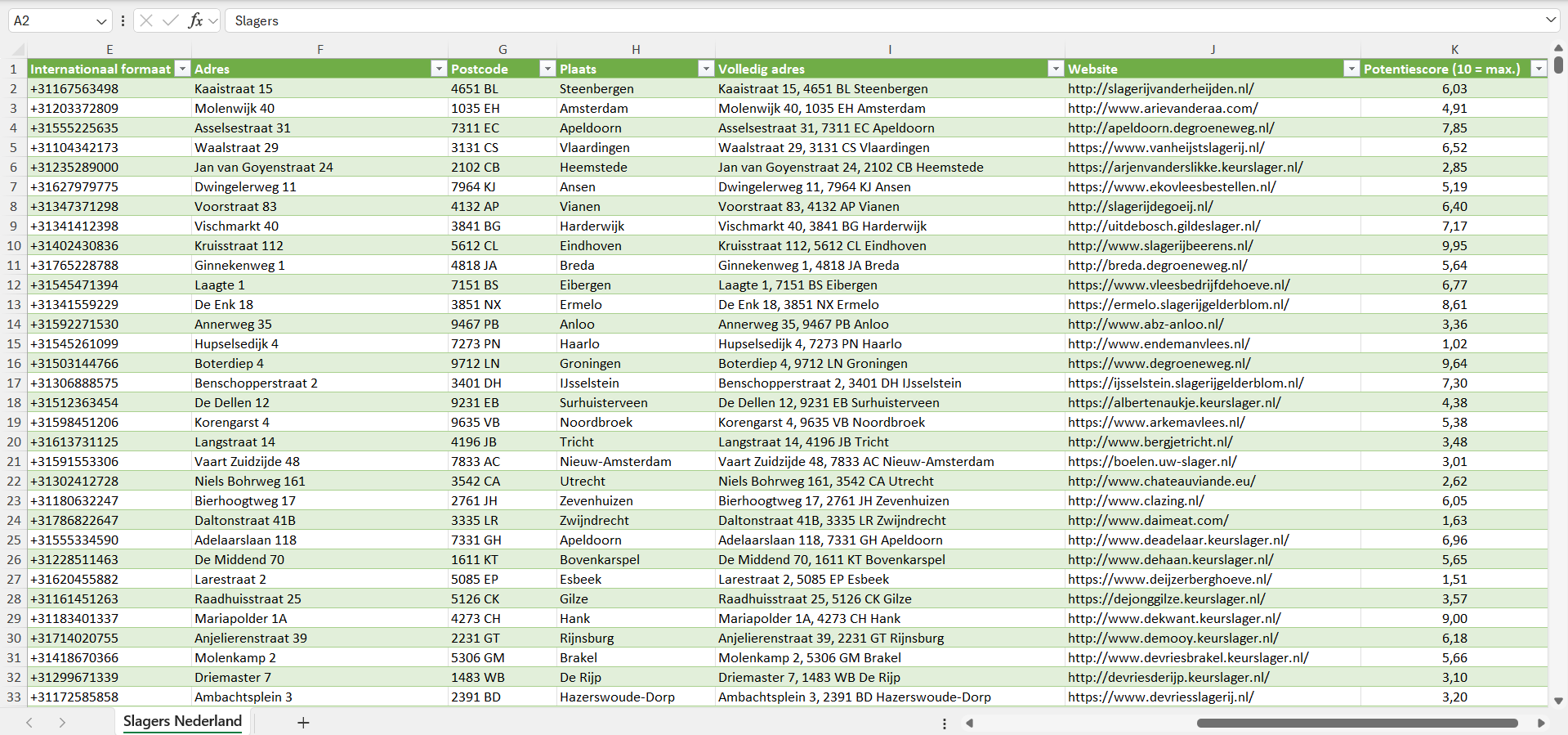Select the Slagers Nederland sheet tab
Screen dimensions: 1568x735
[182, 721]
